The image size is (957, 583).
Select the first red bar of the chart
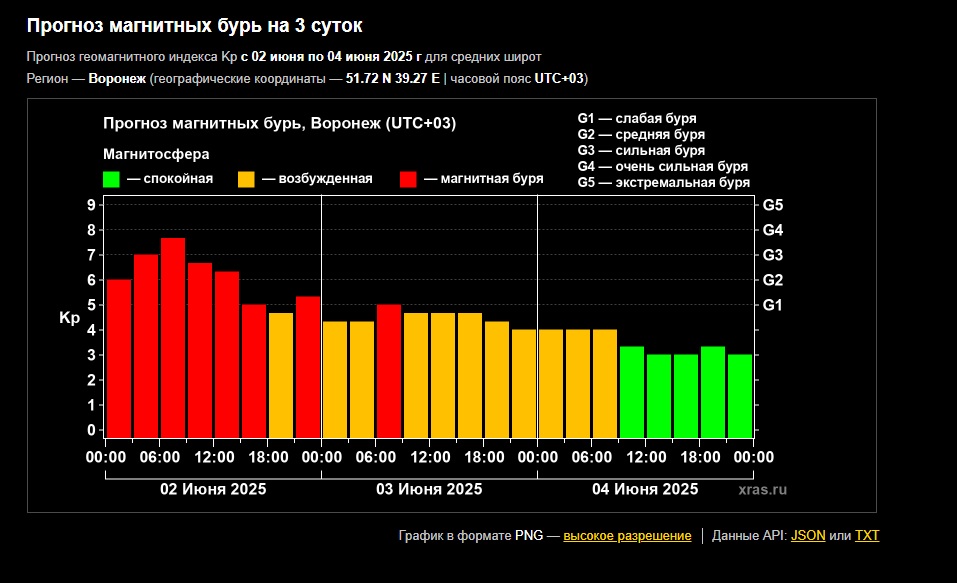pos(119,358)
